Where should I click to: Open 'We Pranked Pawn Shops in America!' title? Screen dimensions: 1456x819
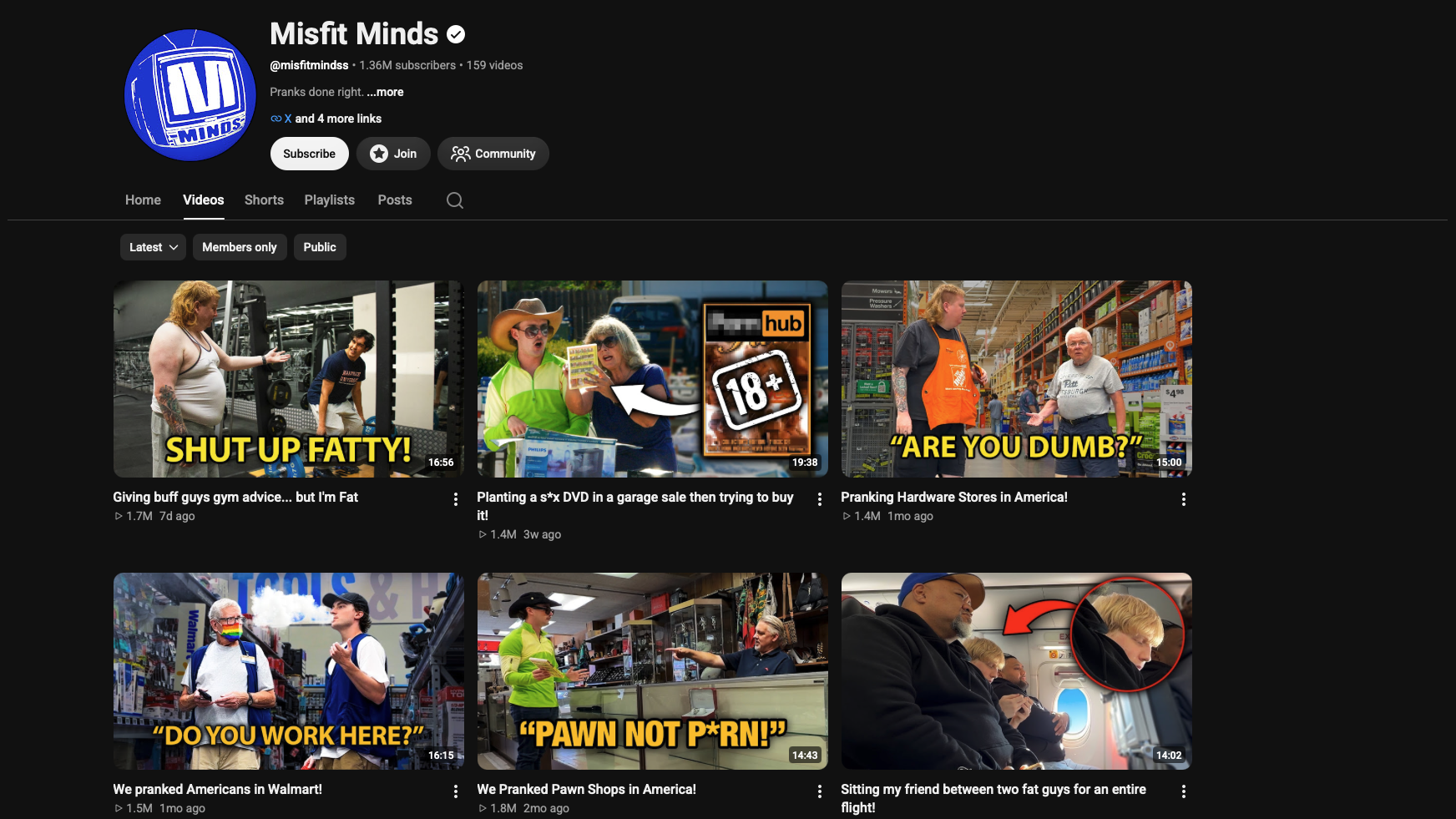pyautogui.click(x=587, y=789)
